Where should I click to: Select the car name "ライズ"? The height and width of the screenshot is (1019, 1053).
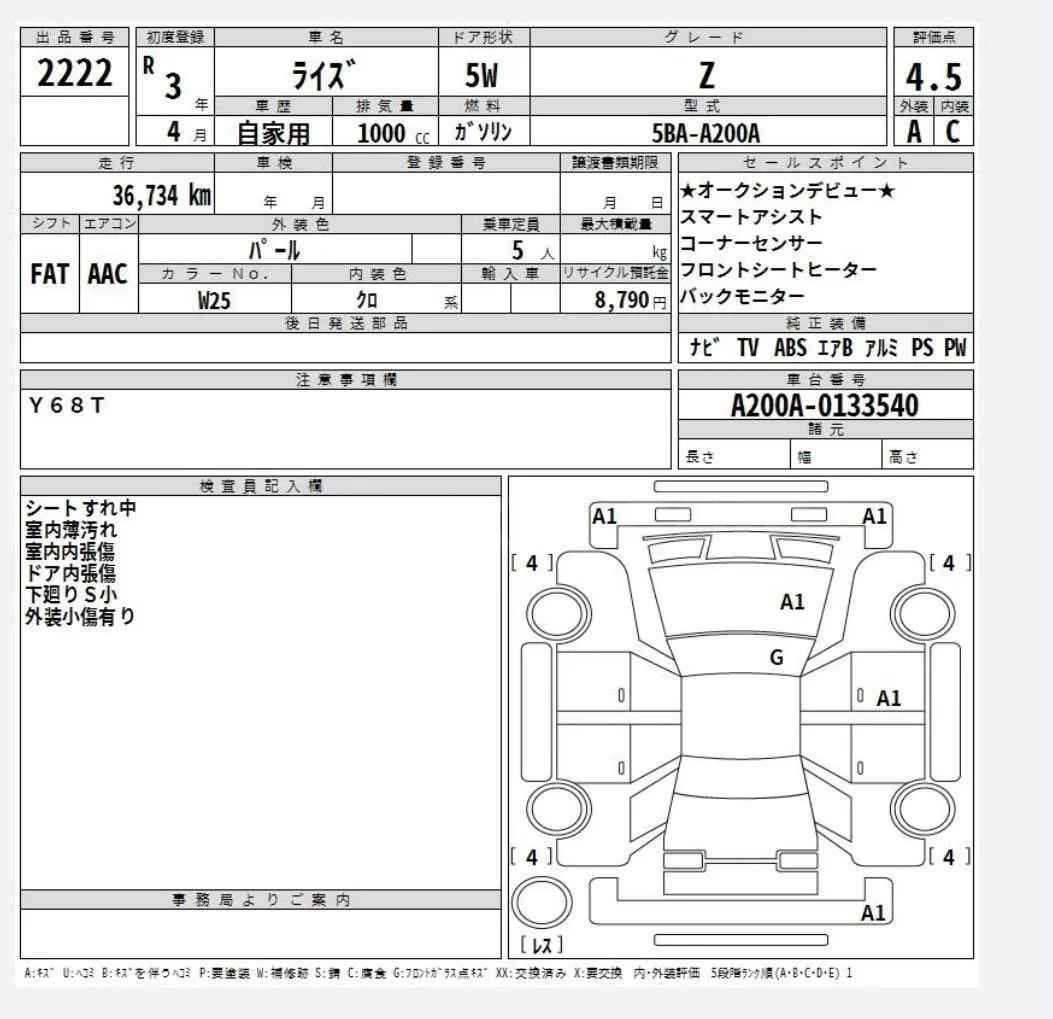tap(324, 74)
